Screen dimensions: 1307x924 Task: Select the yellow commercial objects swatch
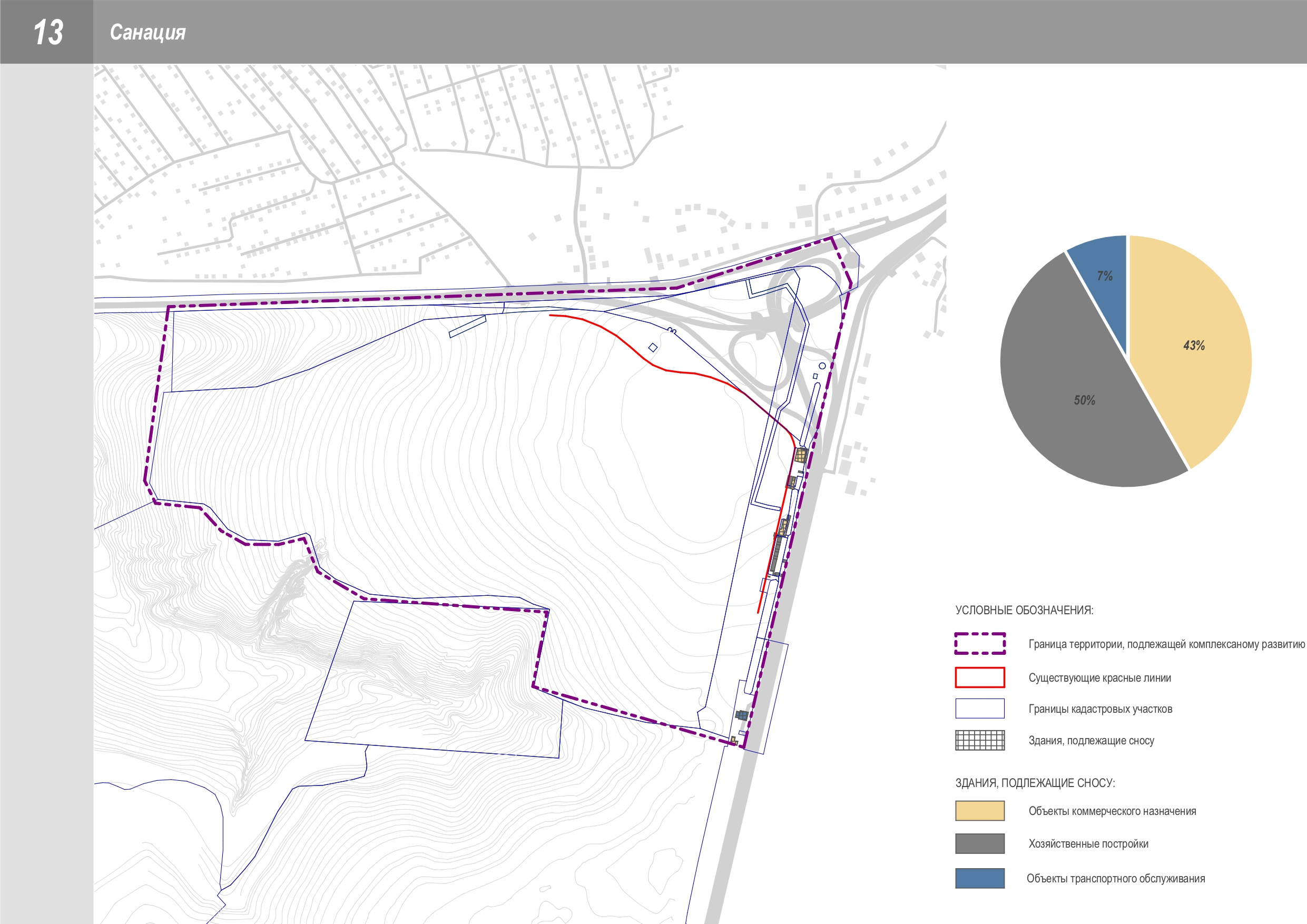pyautogui.click(x=979, y=811)
